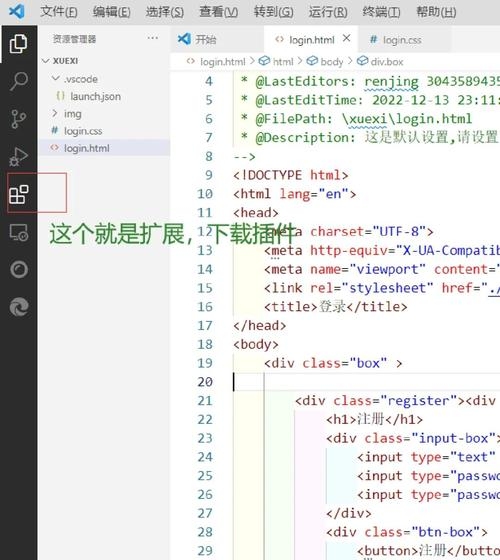The height and width of the screenshot is (560, 500).
Task: Open the Extensions view
Action: (19, 195)
